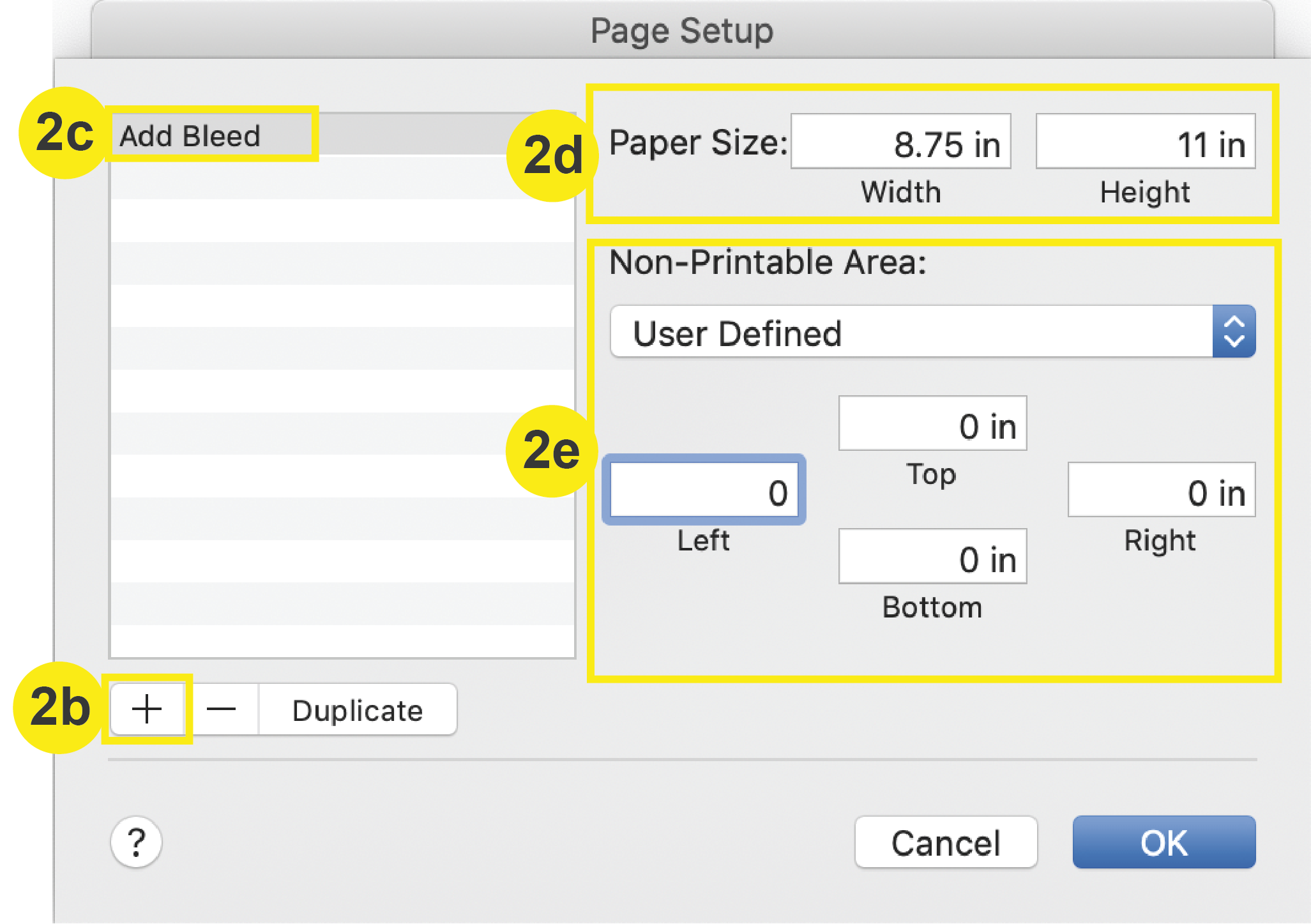This screenshot has height=924, width=1311.
Task: Click the paper Height field showing 11 in
Action: (x=1146, y=142)
